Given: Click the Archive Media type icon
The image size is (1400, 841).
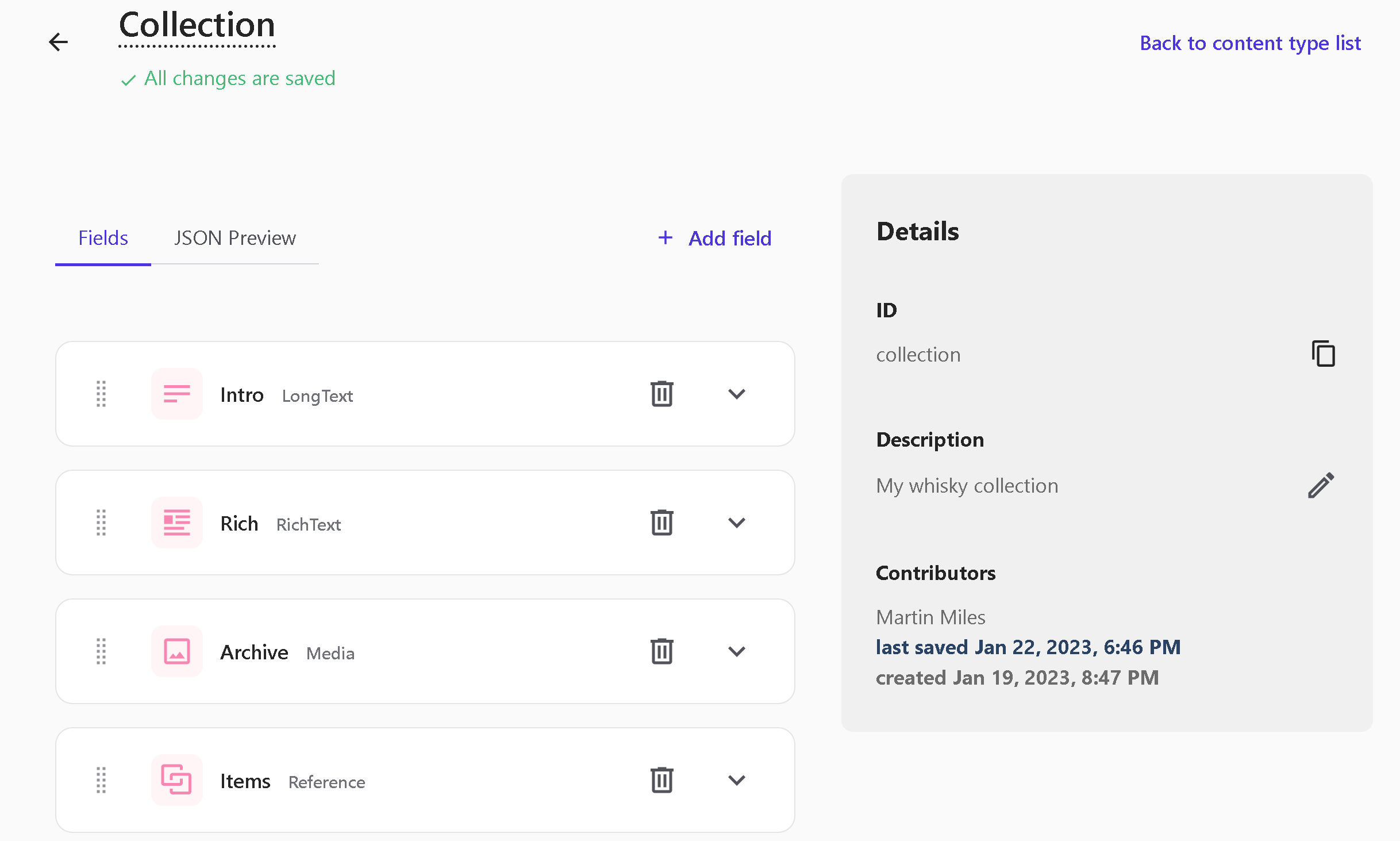Looking at the screenshot, I should click(x=177, y=651).
